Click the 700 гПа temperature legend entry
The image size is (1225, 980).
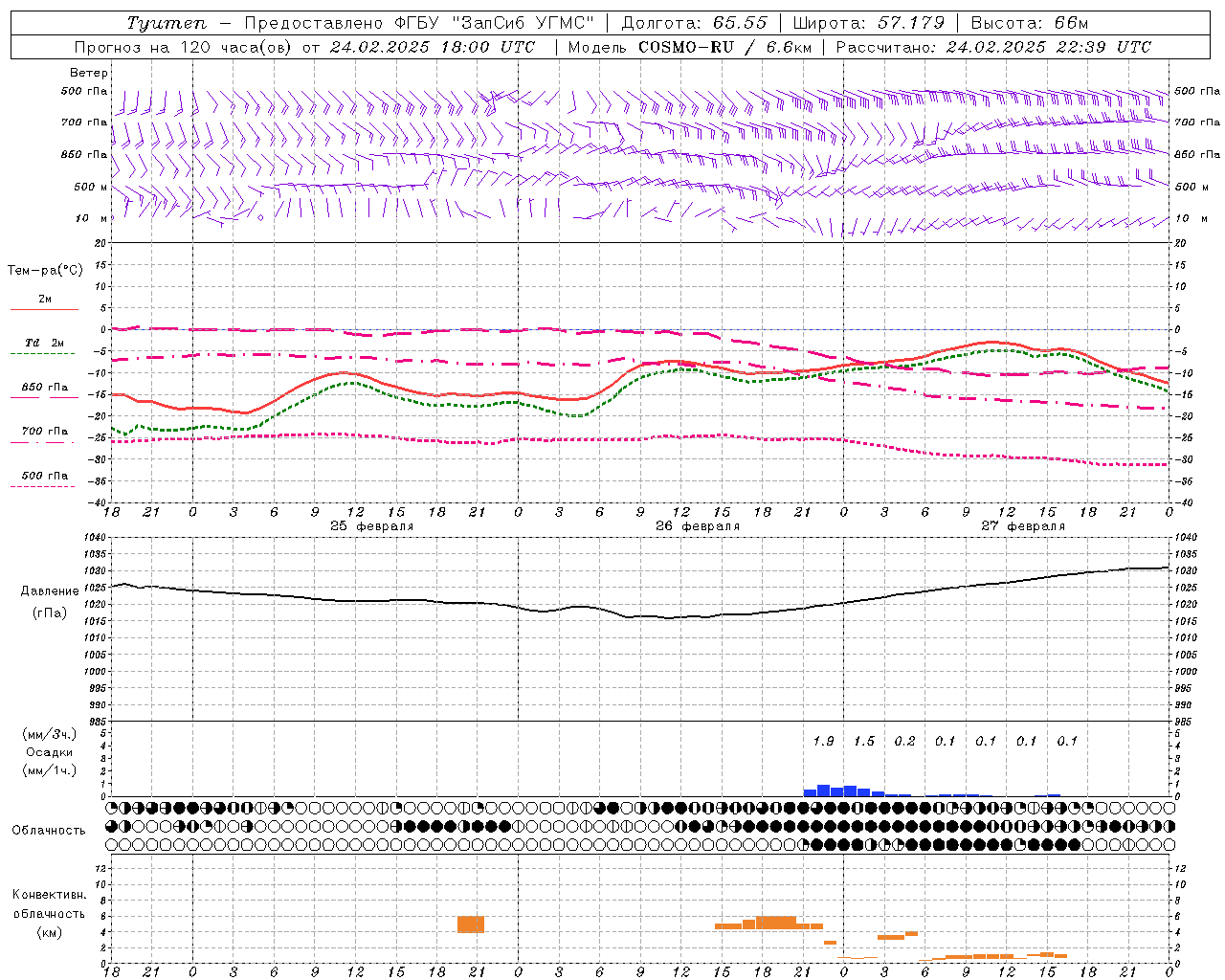pos(45,433)
